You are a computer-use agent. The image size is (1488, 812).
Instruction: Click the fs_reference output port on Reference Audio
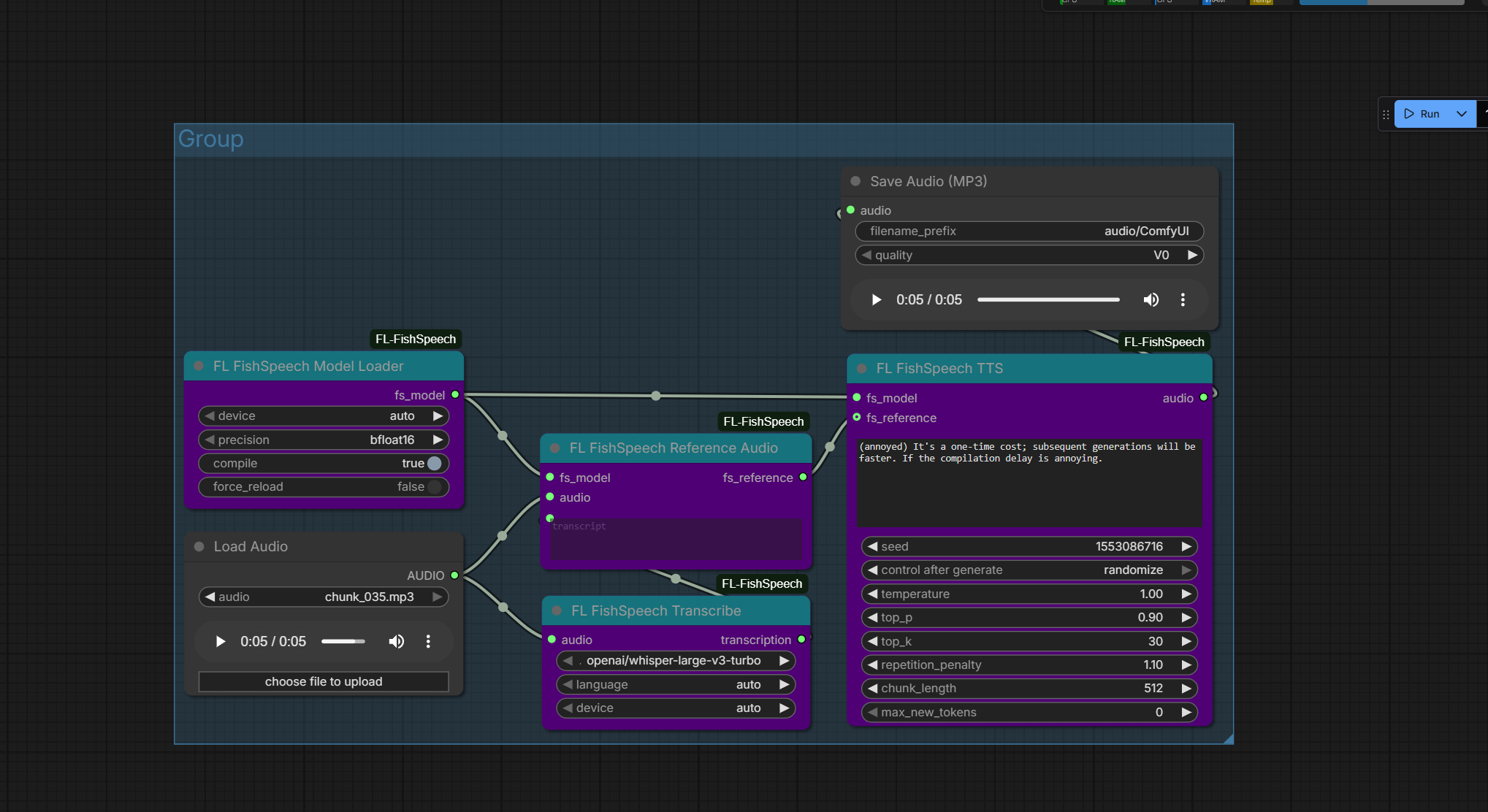[803, 477]
